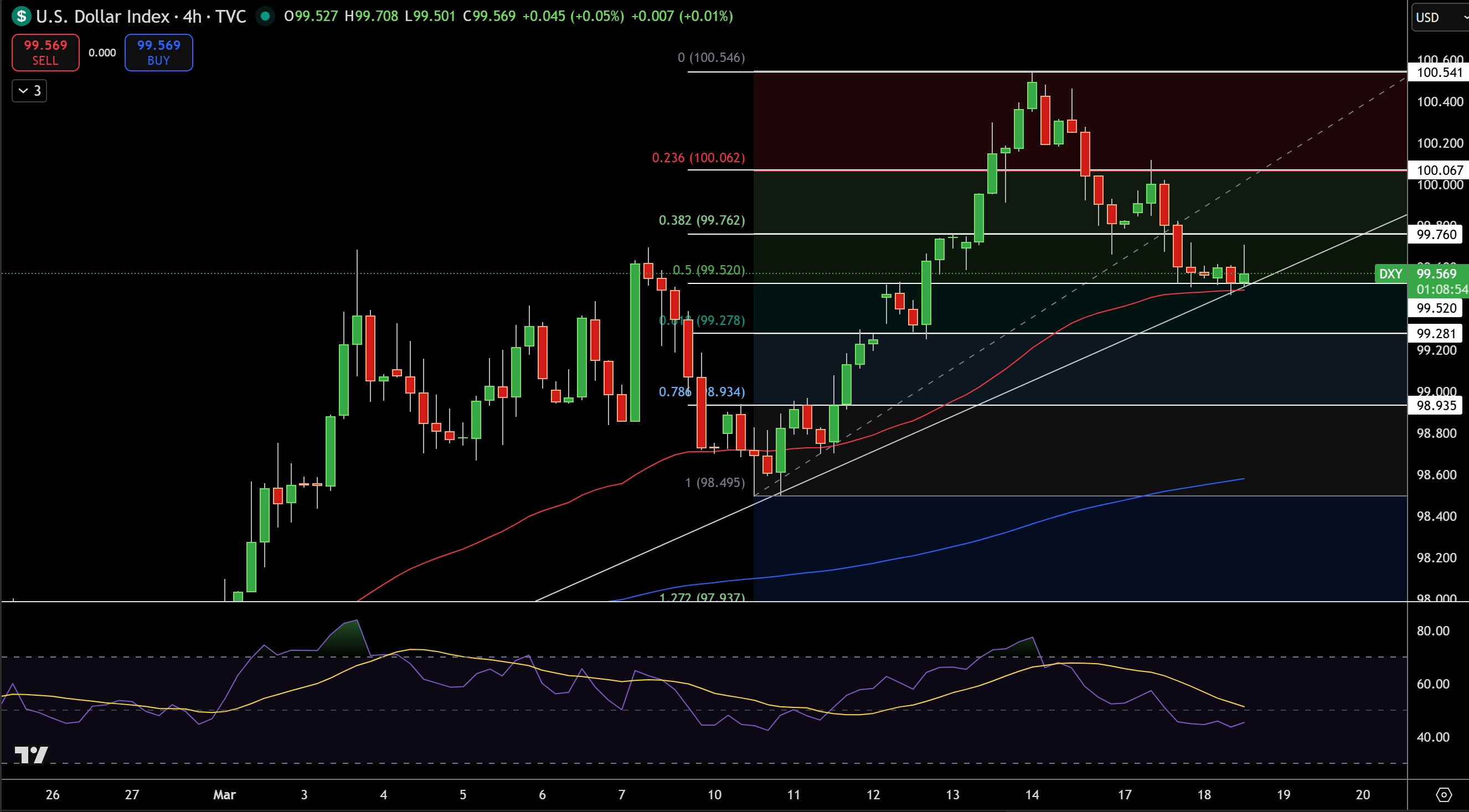Click the 19 date on time axis

click(1283, 794)
